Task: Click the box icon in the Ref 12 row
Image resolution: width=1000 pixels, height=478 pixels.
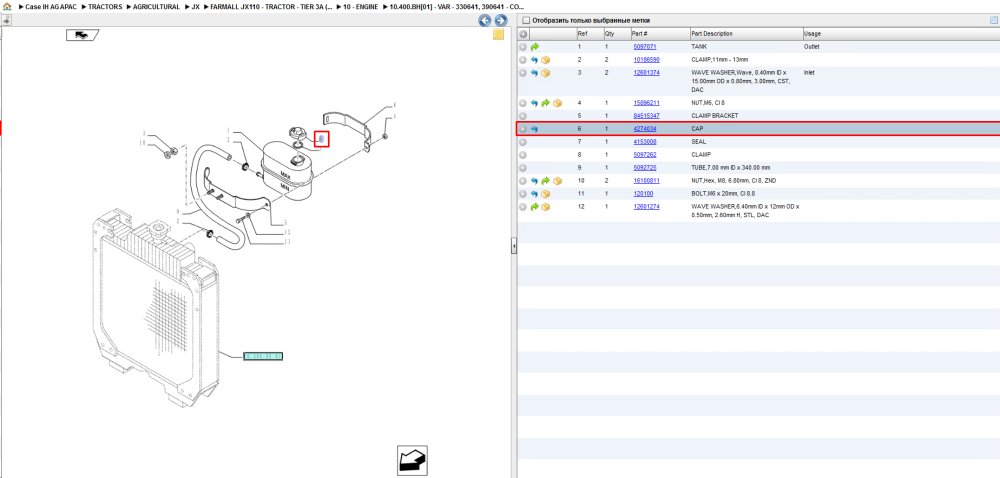Action: [546, 206]
